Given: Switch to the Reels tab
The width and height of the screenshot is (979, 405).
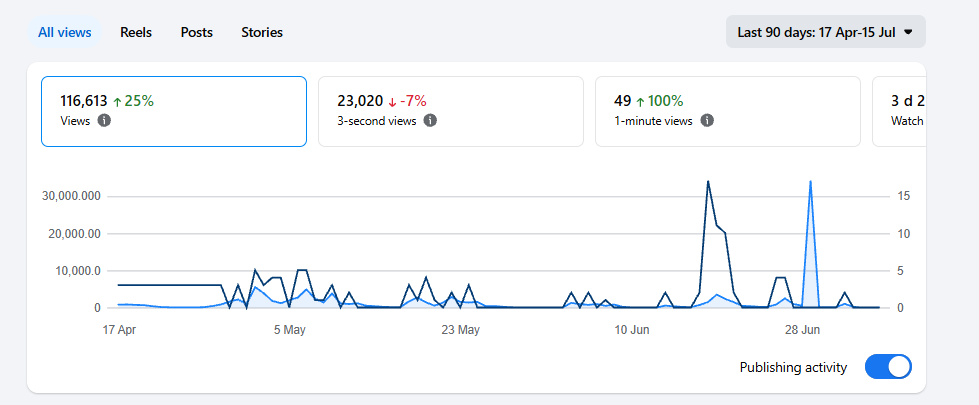Looking at the screenshot, I should coord(136,32).
